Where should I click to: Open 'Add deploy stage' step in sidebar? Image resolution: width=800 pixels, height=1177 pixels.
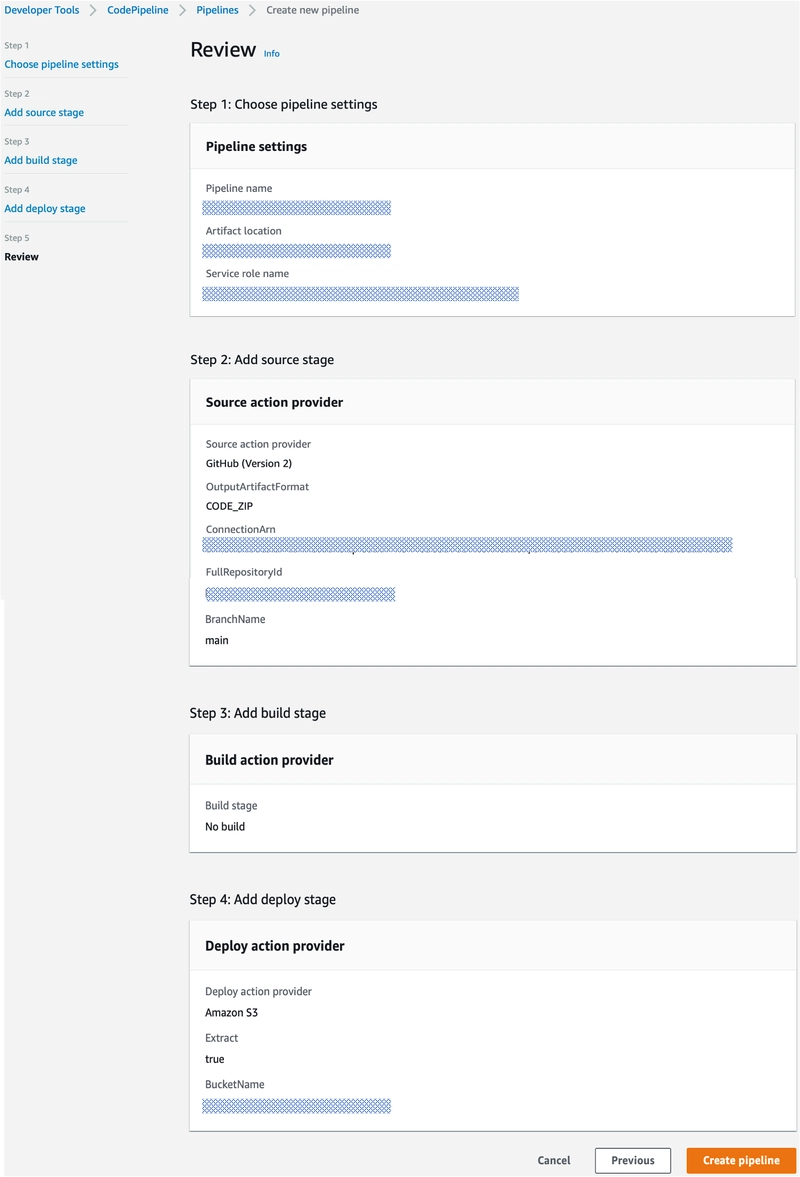click(45, 209)
